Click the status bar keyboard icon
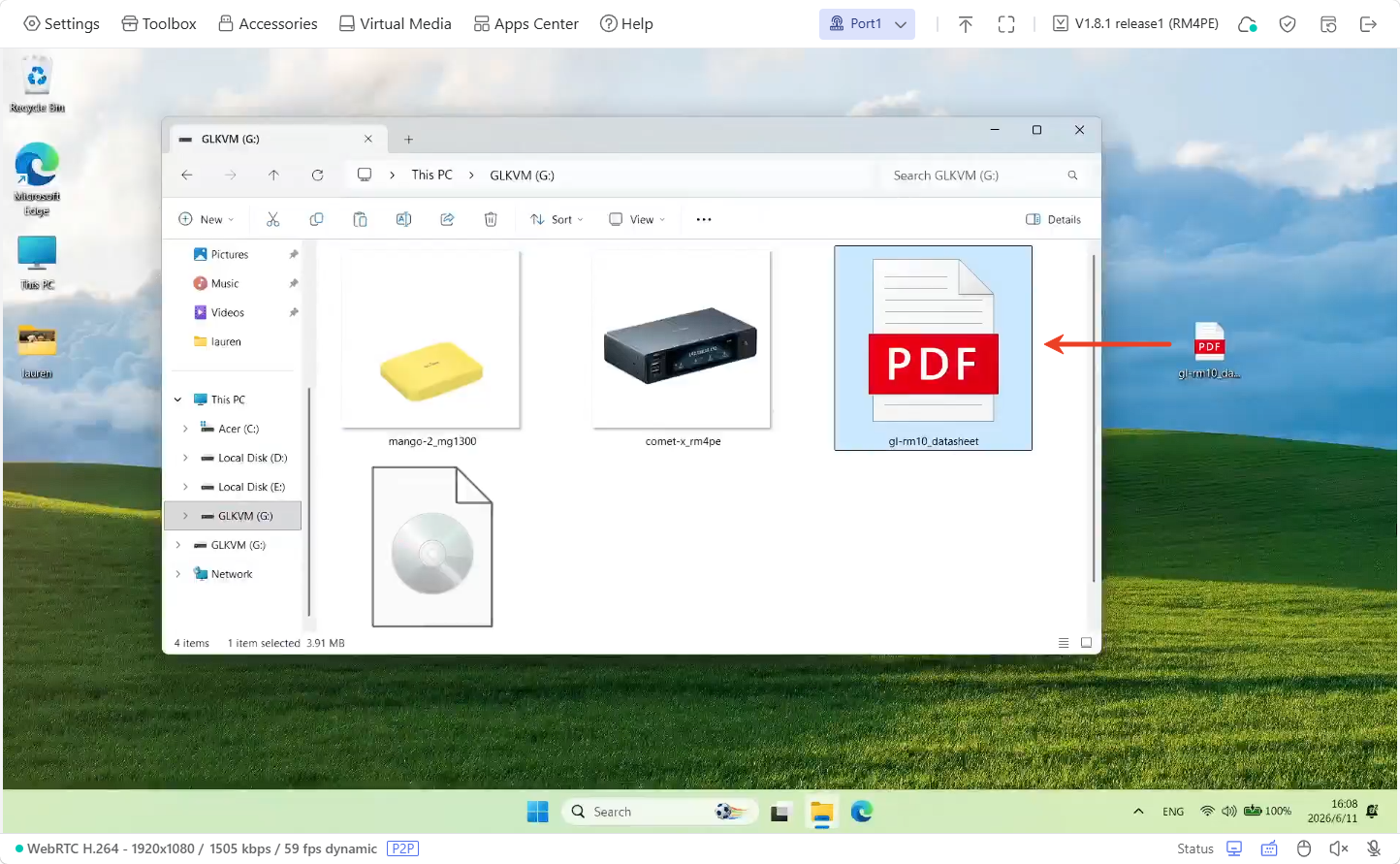This screenshot has width=1400, height=864. click(1269, 848)
